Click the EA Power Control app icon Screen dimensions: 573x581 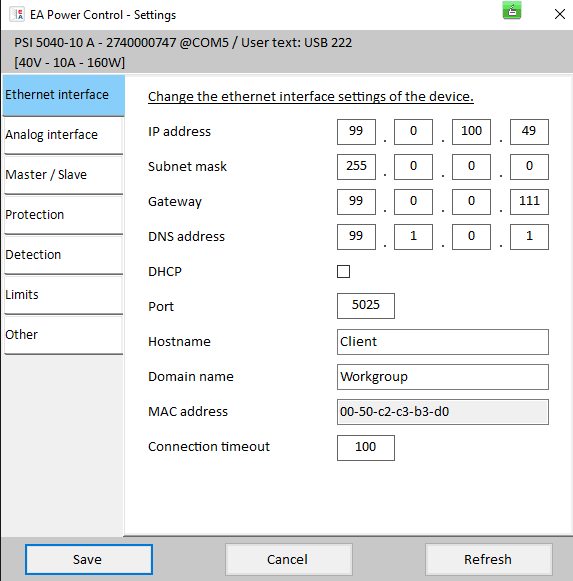(x=17, y=14)
